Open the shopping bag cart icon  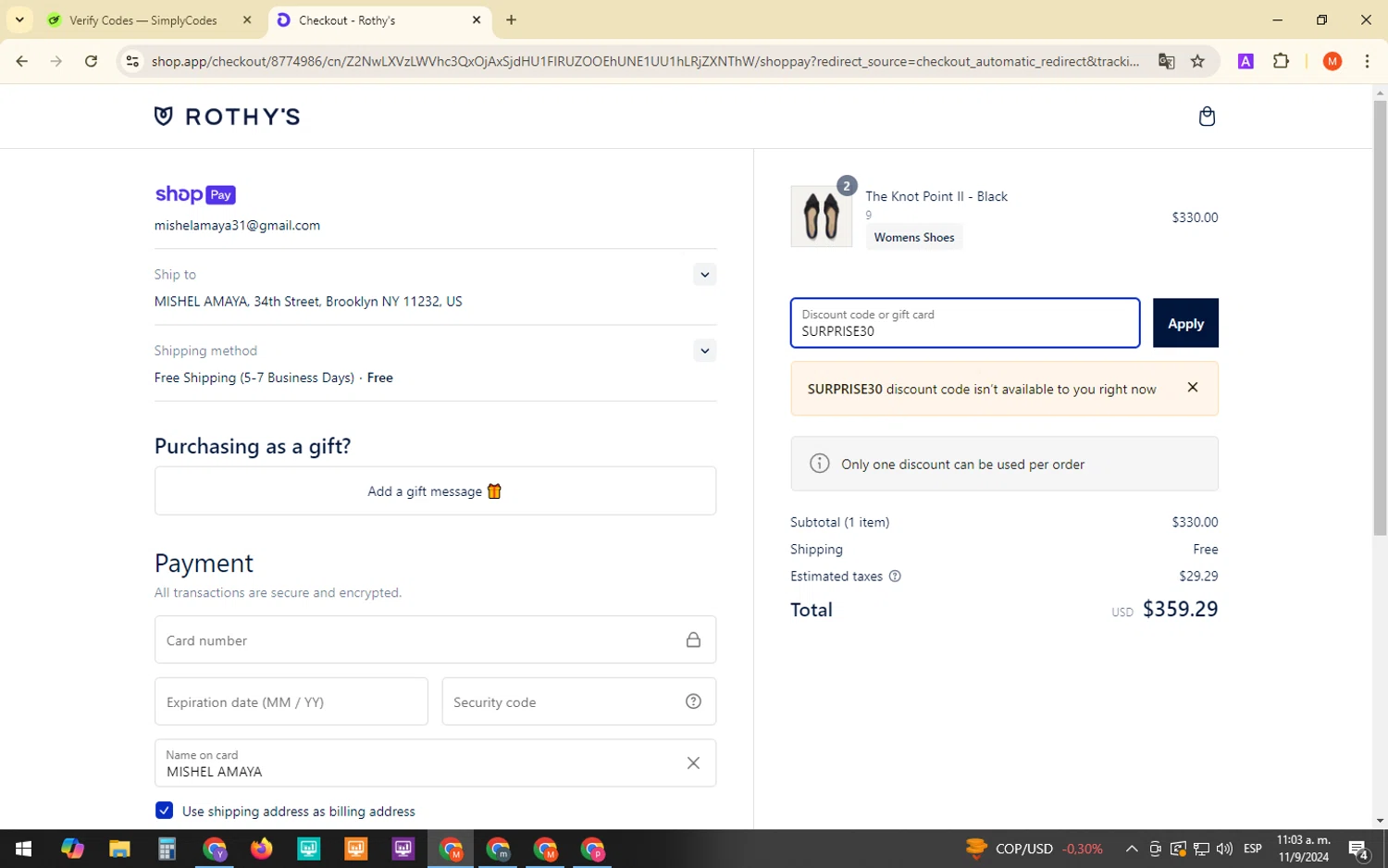pyautogui.click(x=1207, y=117)
